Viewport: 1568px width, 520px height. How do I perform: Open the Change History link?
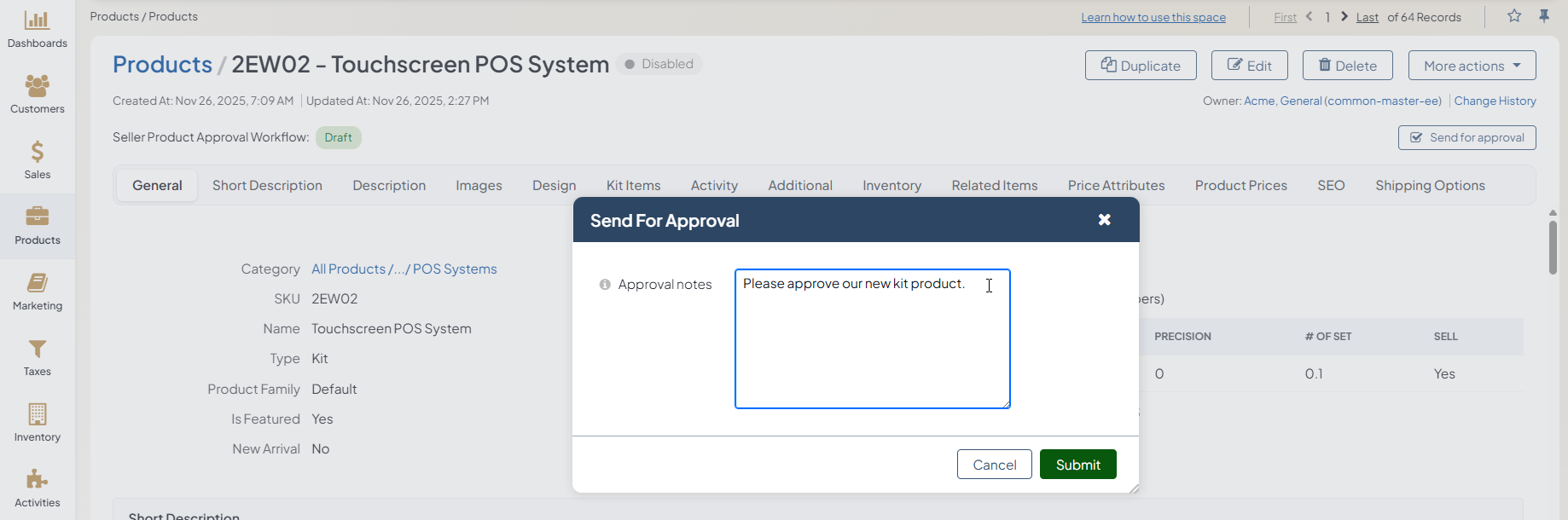(x=1495, y=101)
